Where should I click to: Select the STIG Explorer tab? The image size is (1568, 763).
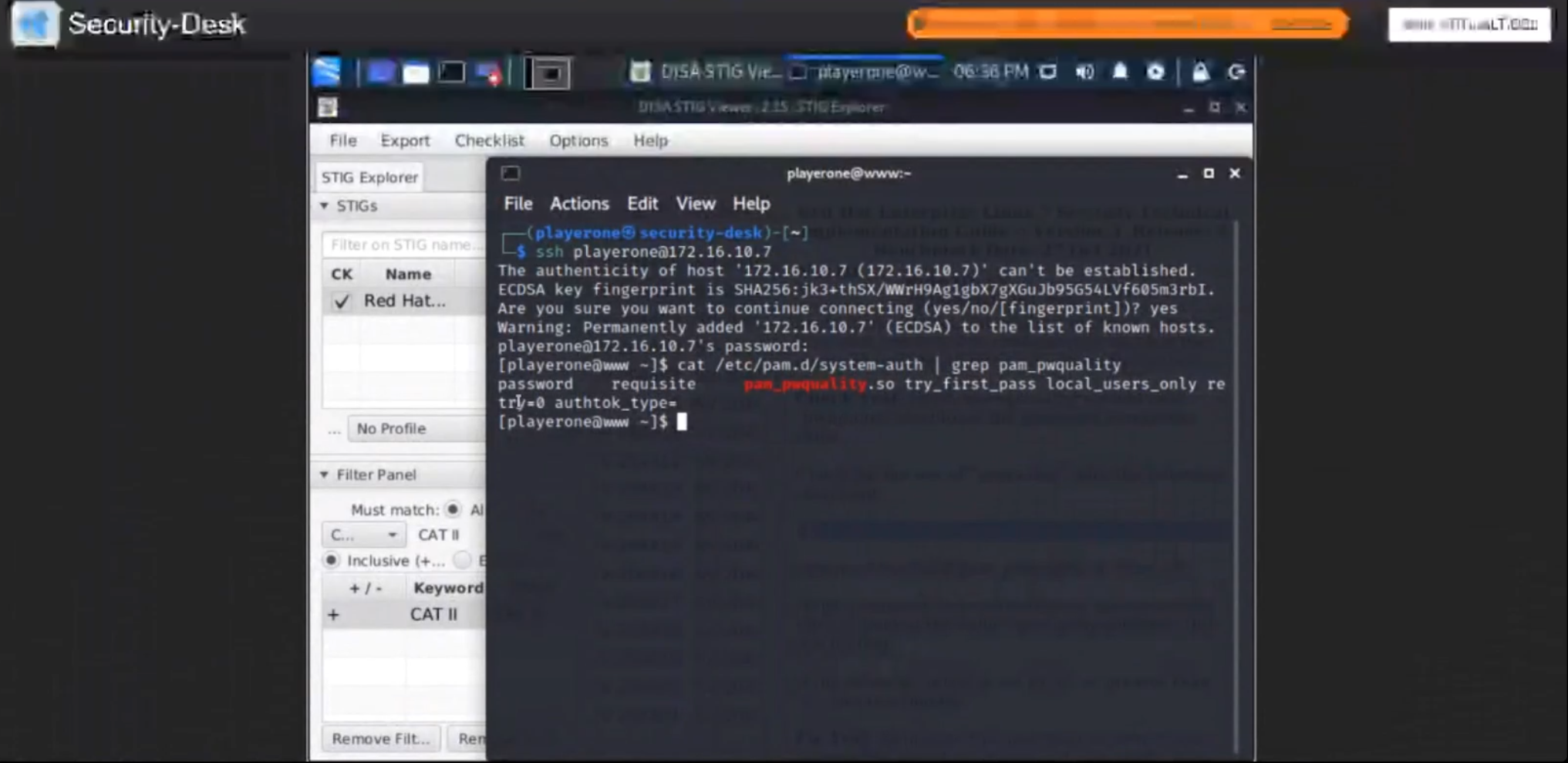pos(369,177)
